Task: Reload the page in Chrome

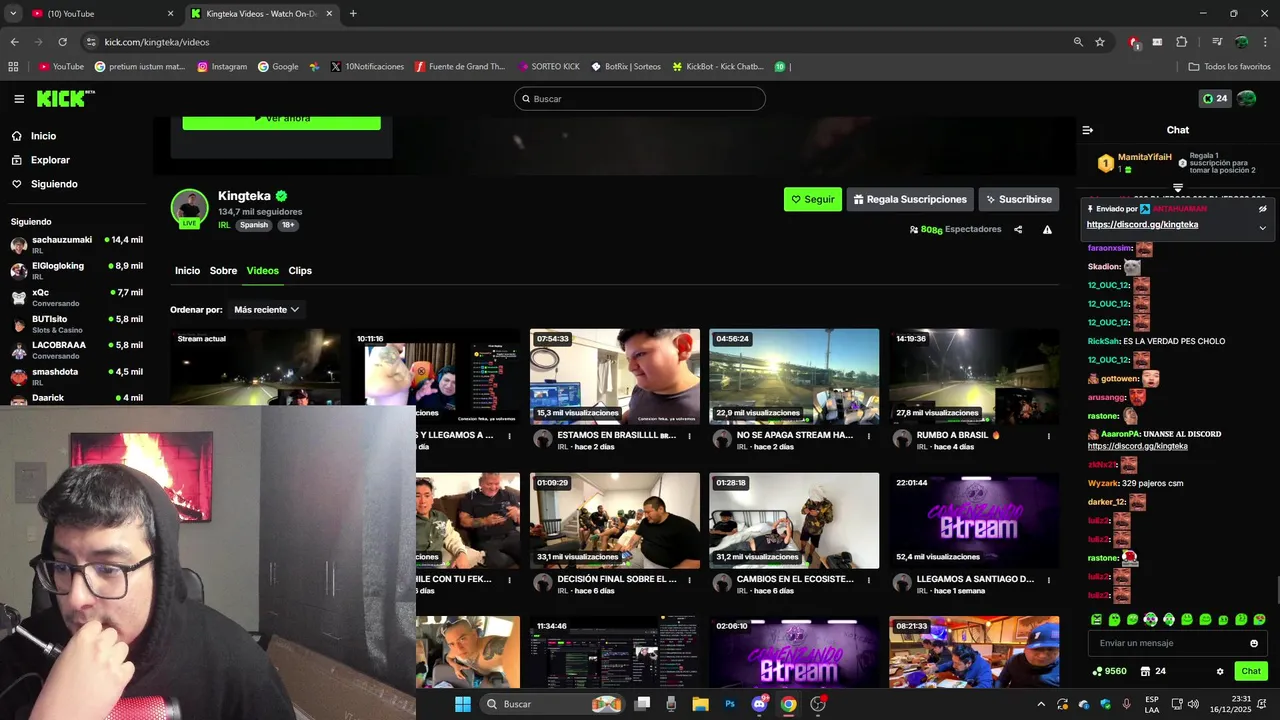Action: pos(62,42)
